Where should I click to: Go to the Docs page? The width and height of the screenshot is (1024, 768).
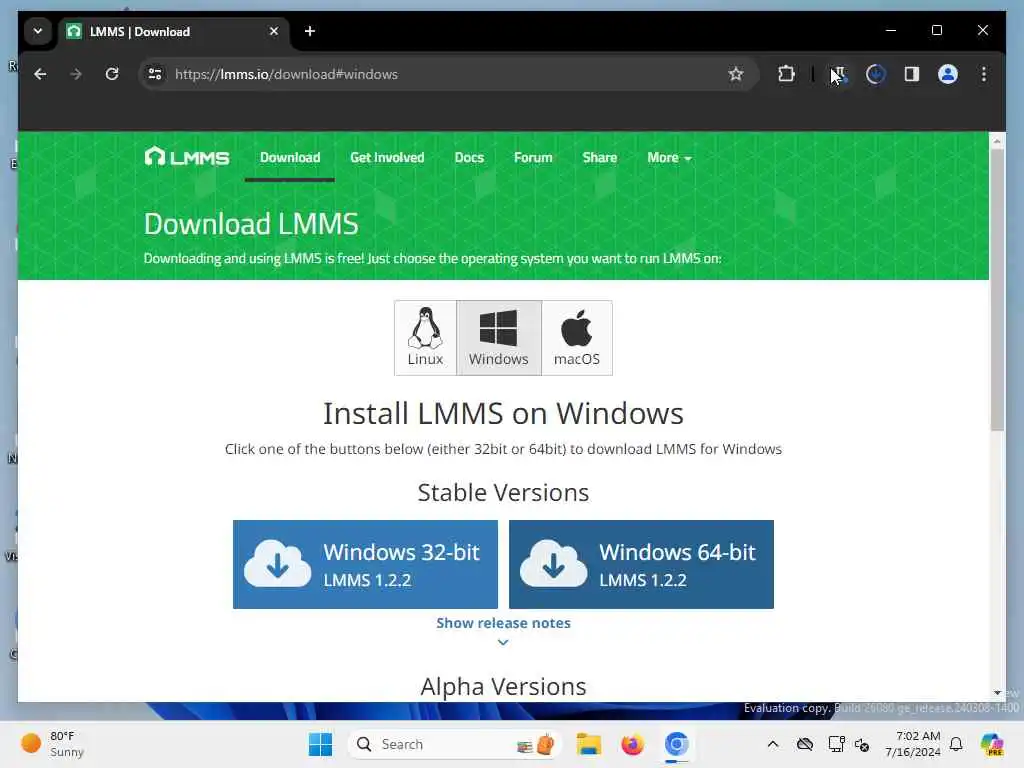click(x=469, y=157)
